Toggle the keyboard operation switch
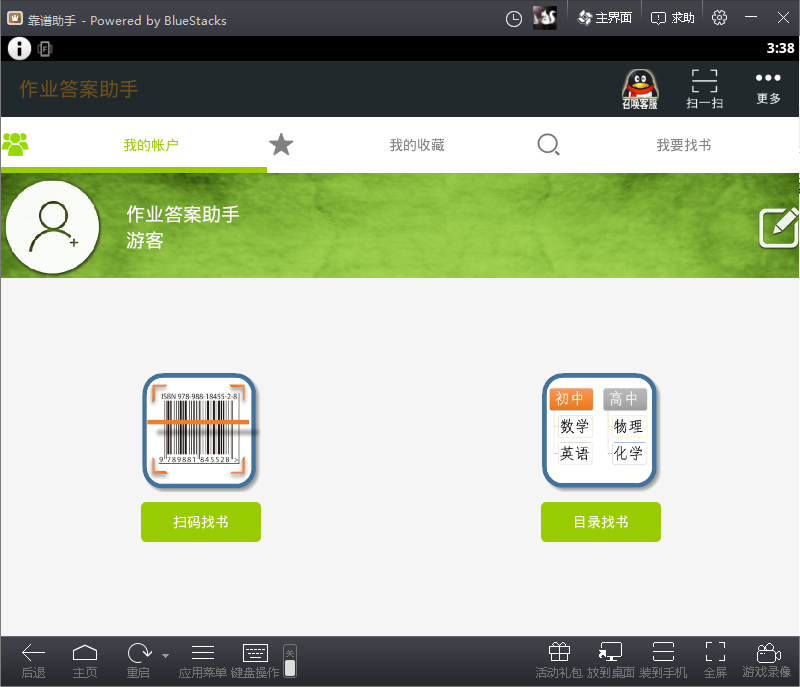Screen dimensions: 800x687 point(290,661)
